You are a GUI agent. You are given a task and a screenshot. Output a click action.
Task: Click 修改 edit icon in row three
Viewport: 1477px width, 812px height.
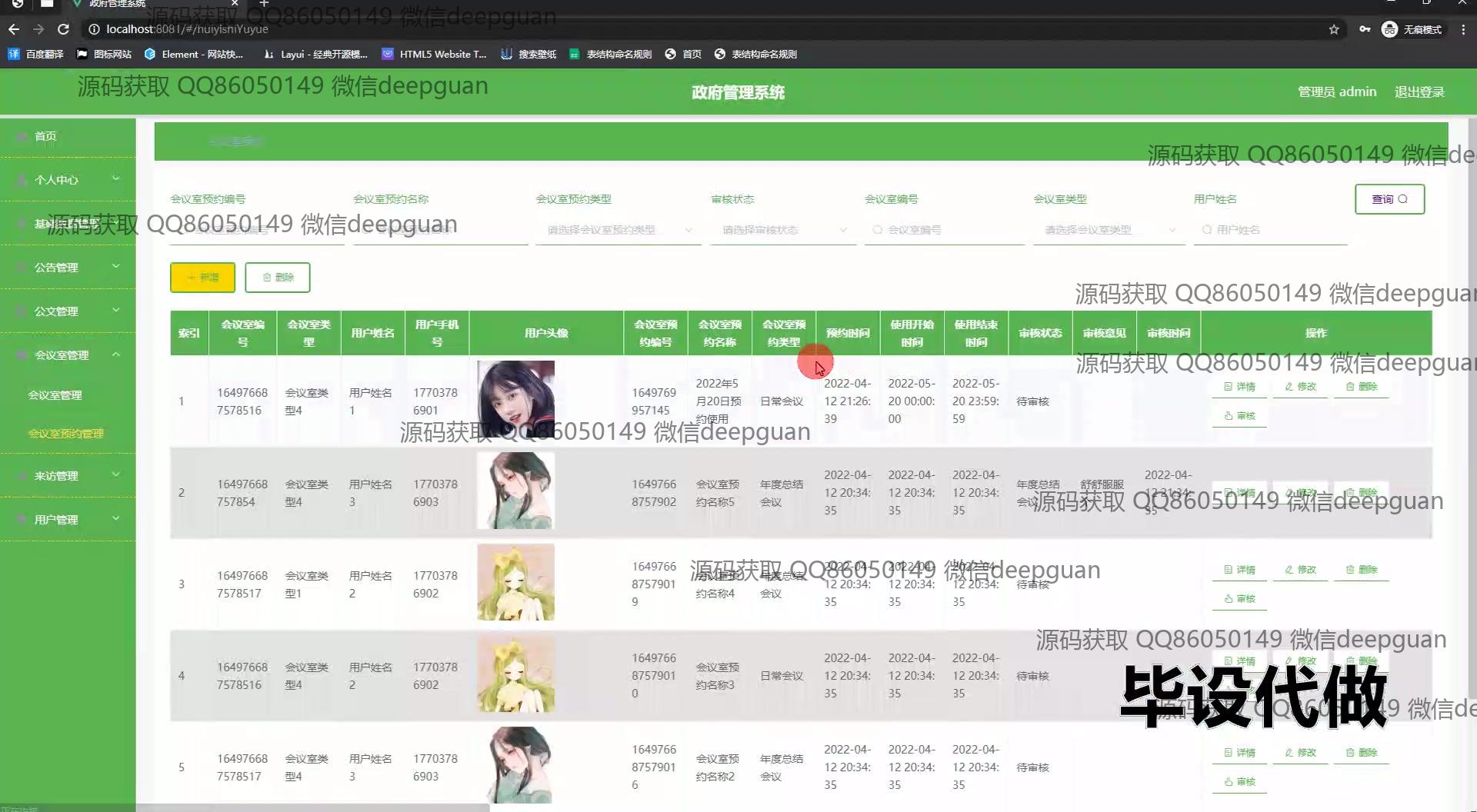pos(1300,570)
